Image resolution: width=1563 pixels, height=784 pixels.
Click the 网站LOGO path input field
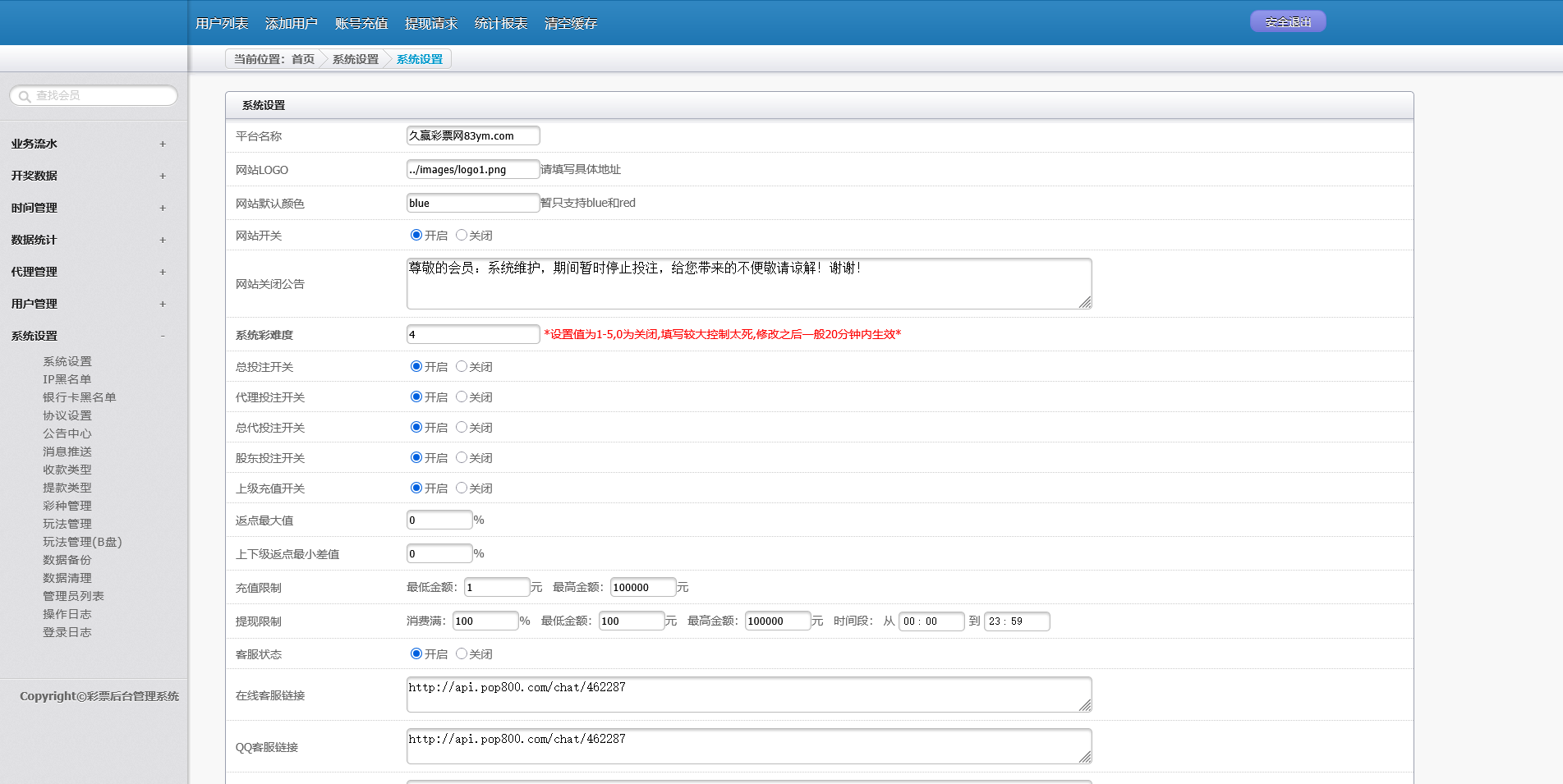pos(473,169)
